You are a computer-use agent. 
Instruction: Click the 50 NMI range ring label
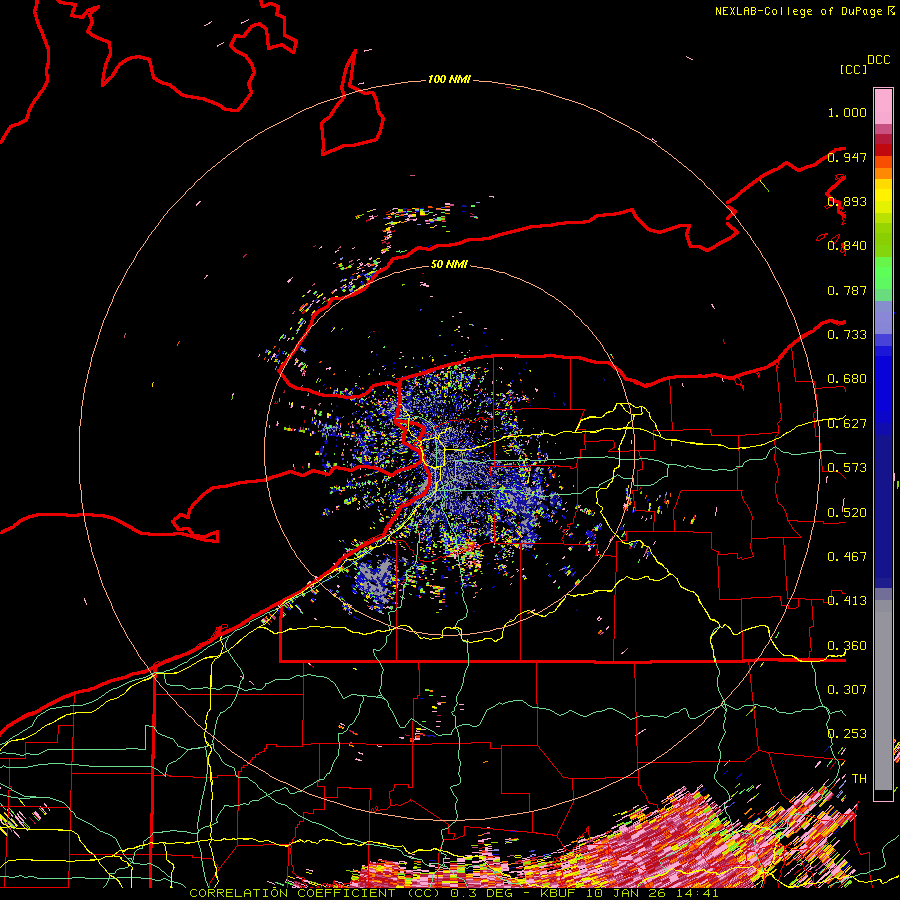point(449,264)
